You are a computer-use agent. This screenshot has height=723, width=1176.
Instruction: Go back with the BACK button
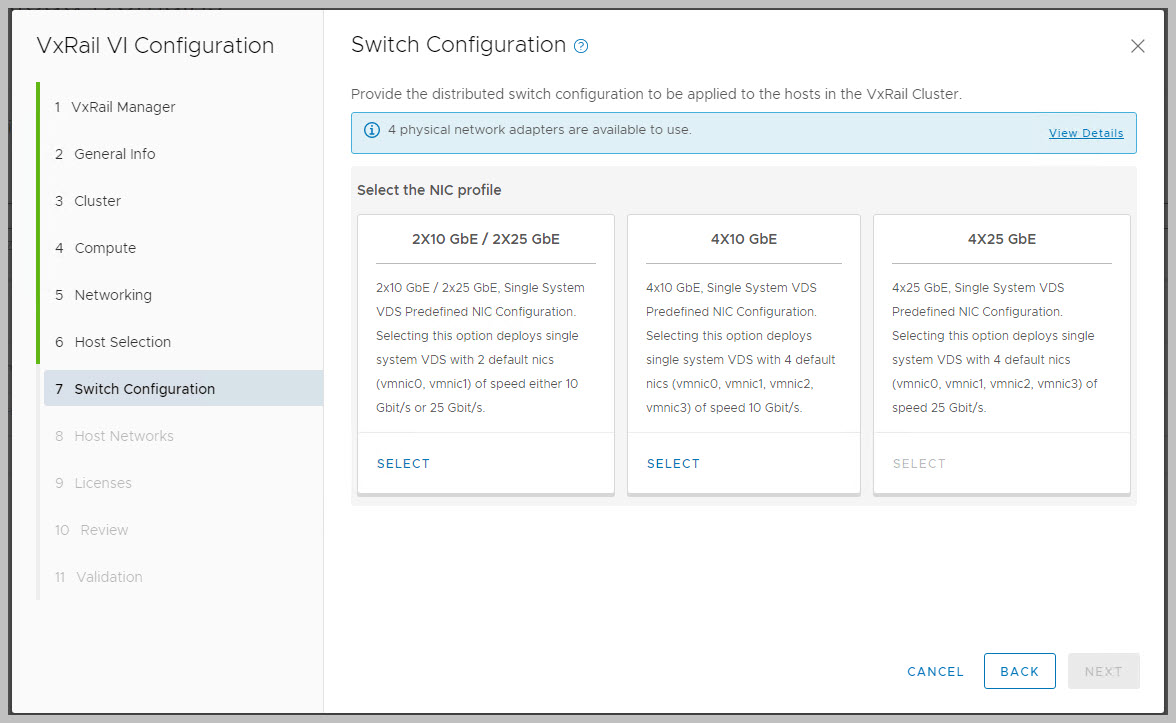(1019, 672)
